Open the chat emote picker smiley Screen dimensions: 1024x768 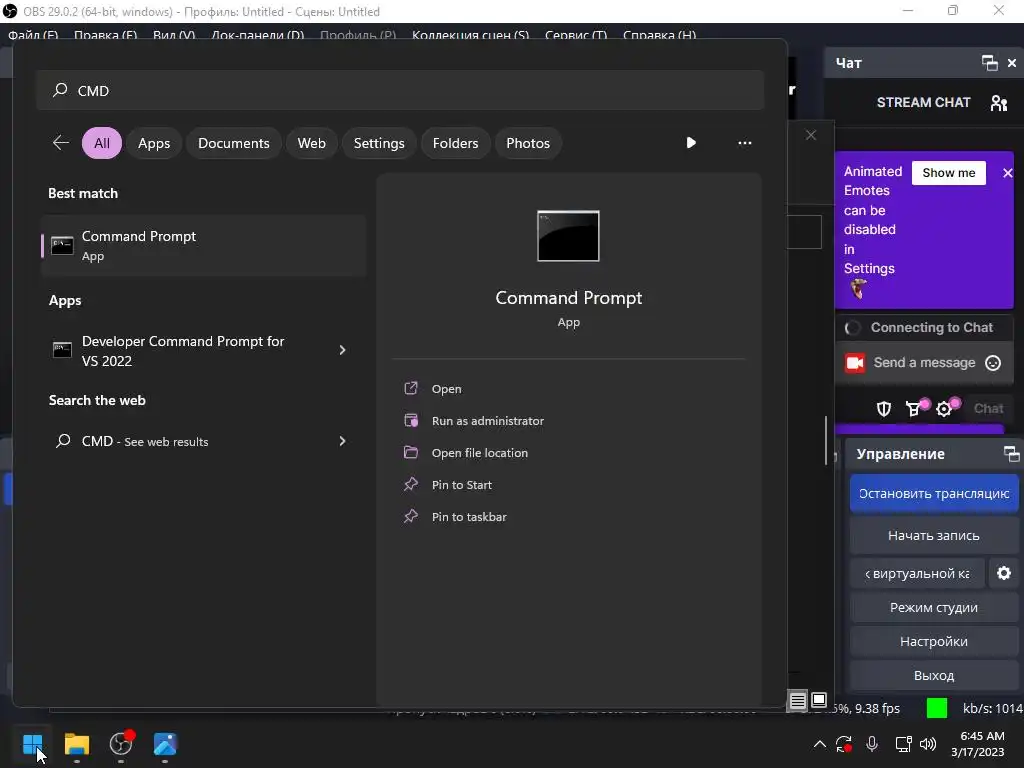coord(993,362)
